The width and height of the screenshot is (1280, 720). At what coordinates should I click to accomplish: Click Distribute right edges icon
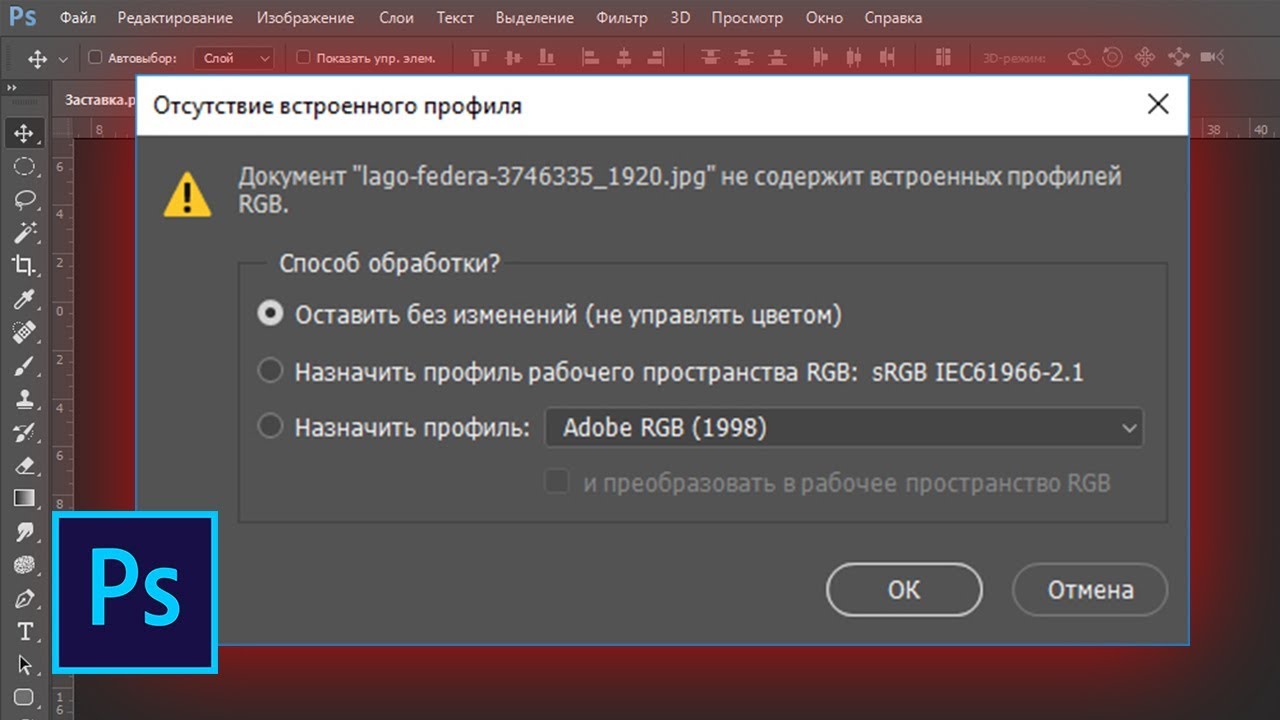coord(887,57)
